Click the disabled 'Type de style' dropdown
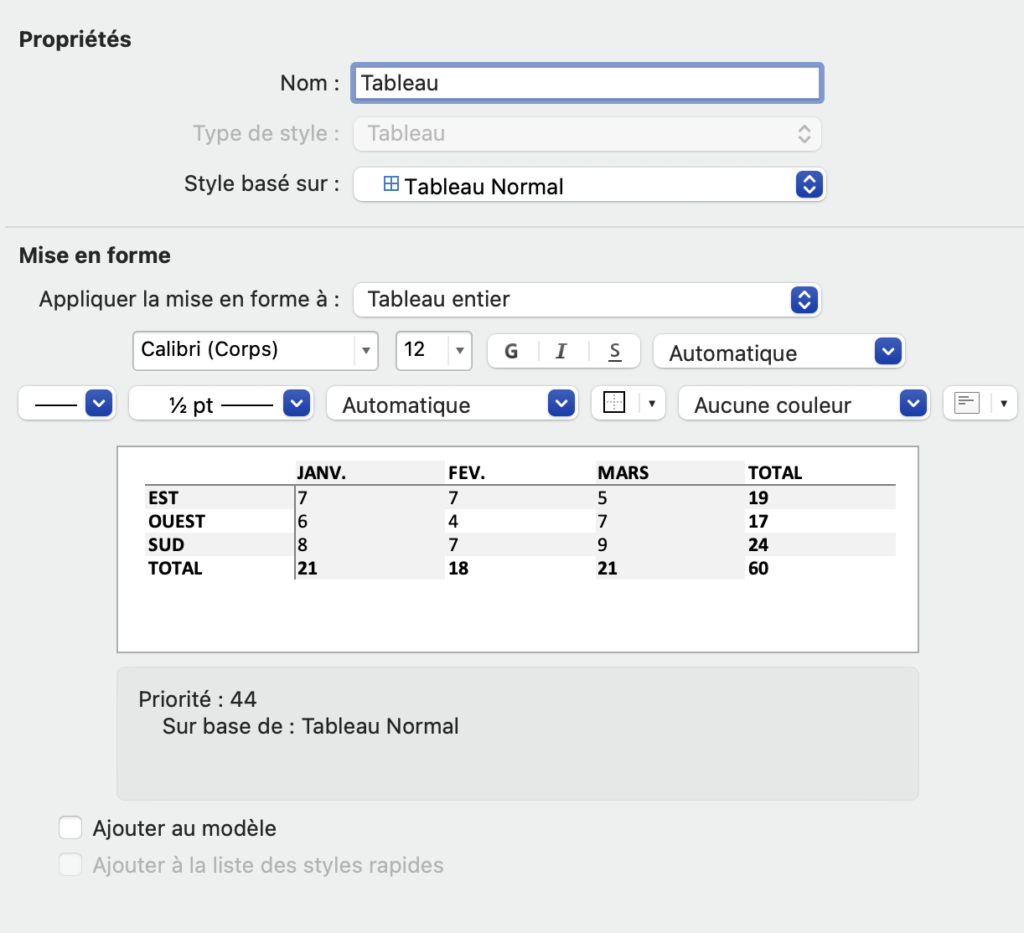 click(x=587, y=134)
